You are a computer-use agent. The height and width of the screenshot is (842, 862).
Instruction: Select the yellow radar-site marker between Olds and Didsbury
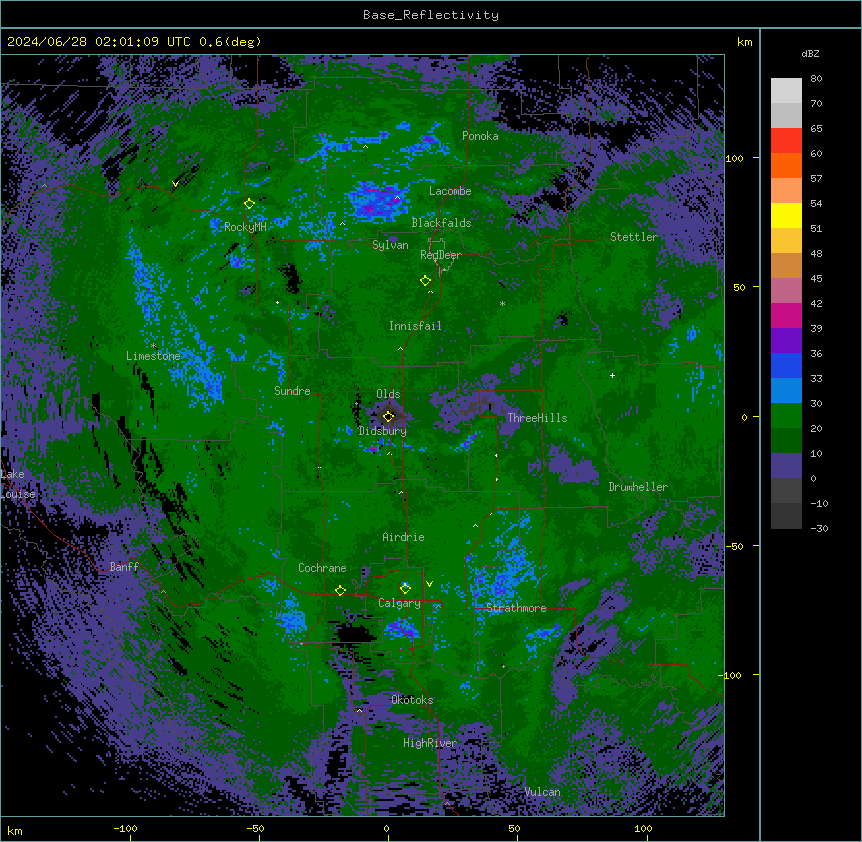(x=389, y=417)
